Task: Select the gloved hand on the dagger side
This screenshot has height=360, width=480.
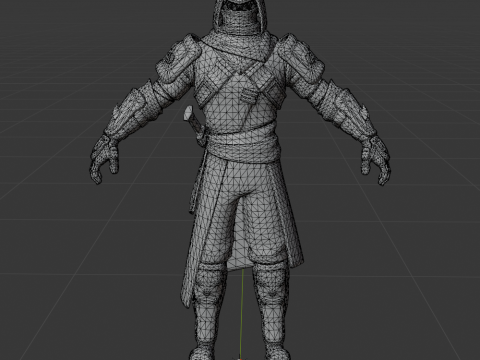Action: coord(104,159)
